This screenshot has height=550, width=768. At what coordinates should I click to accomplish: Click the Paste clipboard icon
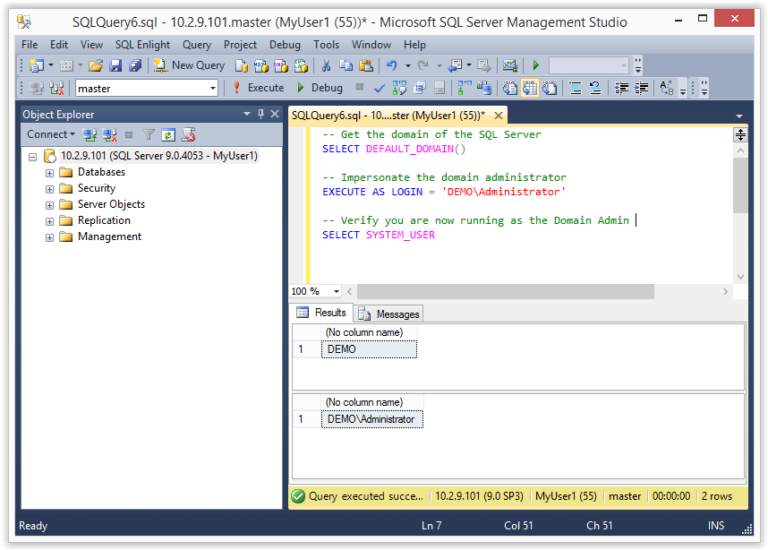coord(366,66)
